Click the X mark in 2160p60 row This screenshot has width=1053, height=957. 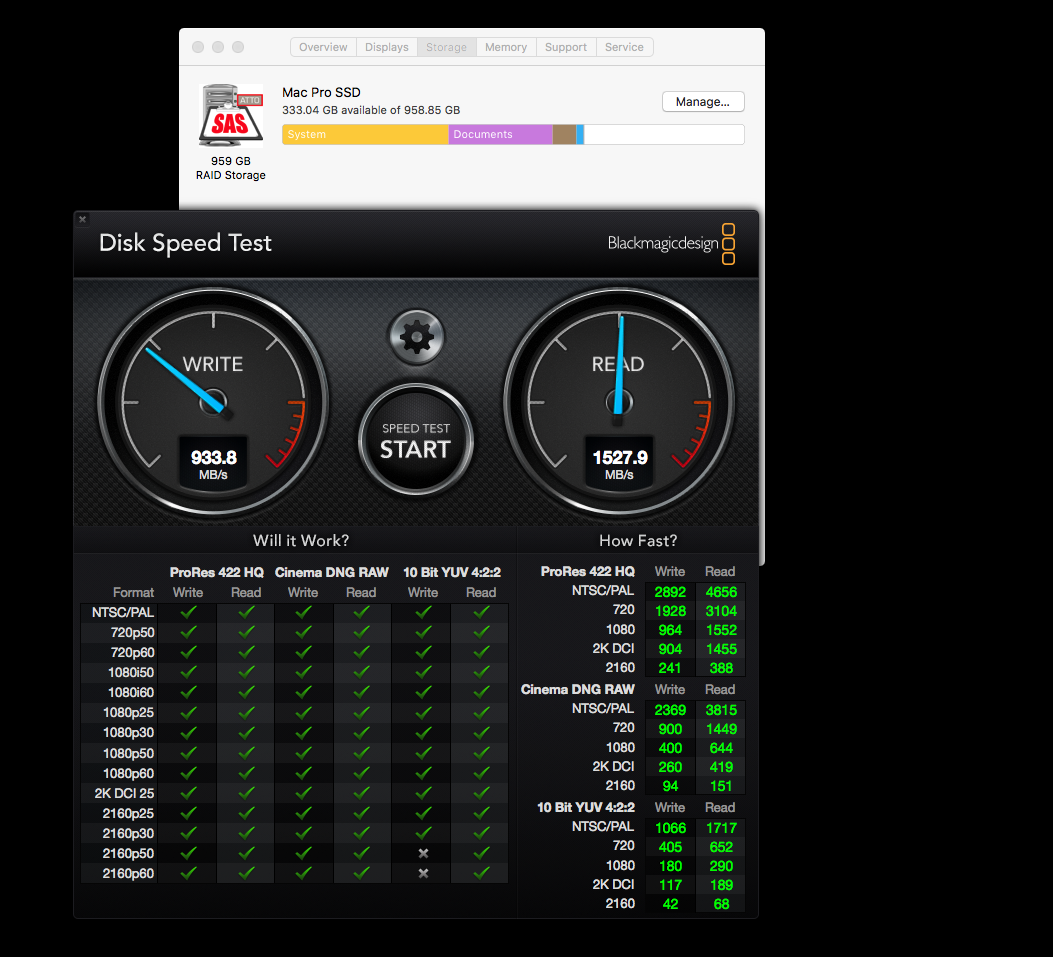point(423,874)
